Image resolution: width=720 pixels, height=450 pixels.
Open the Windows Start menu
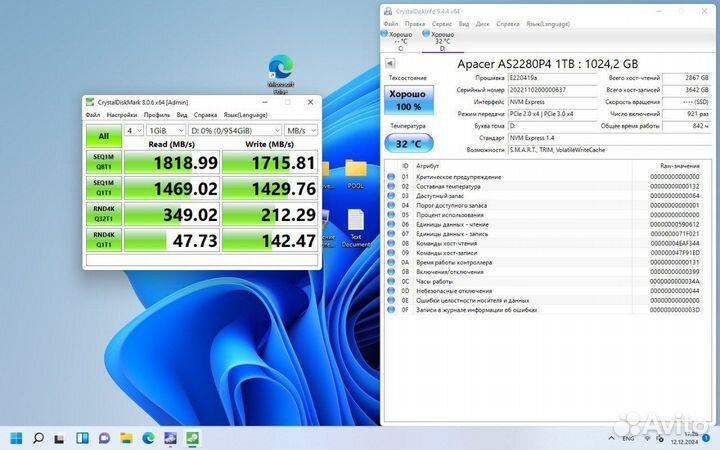[x=16, y=438]
